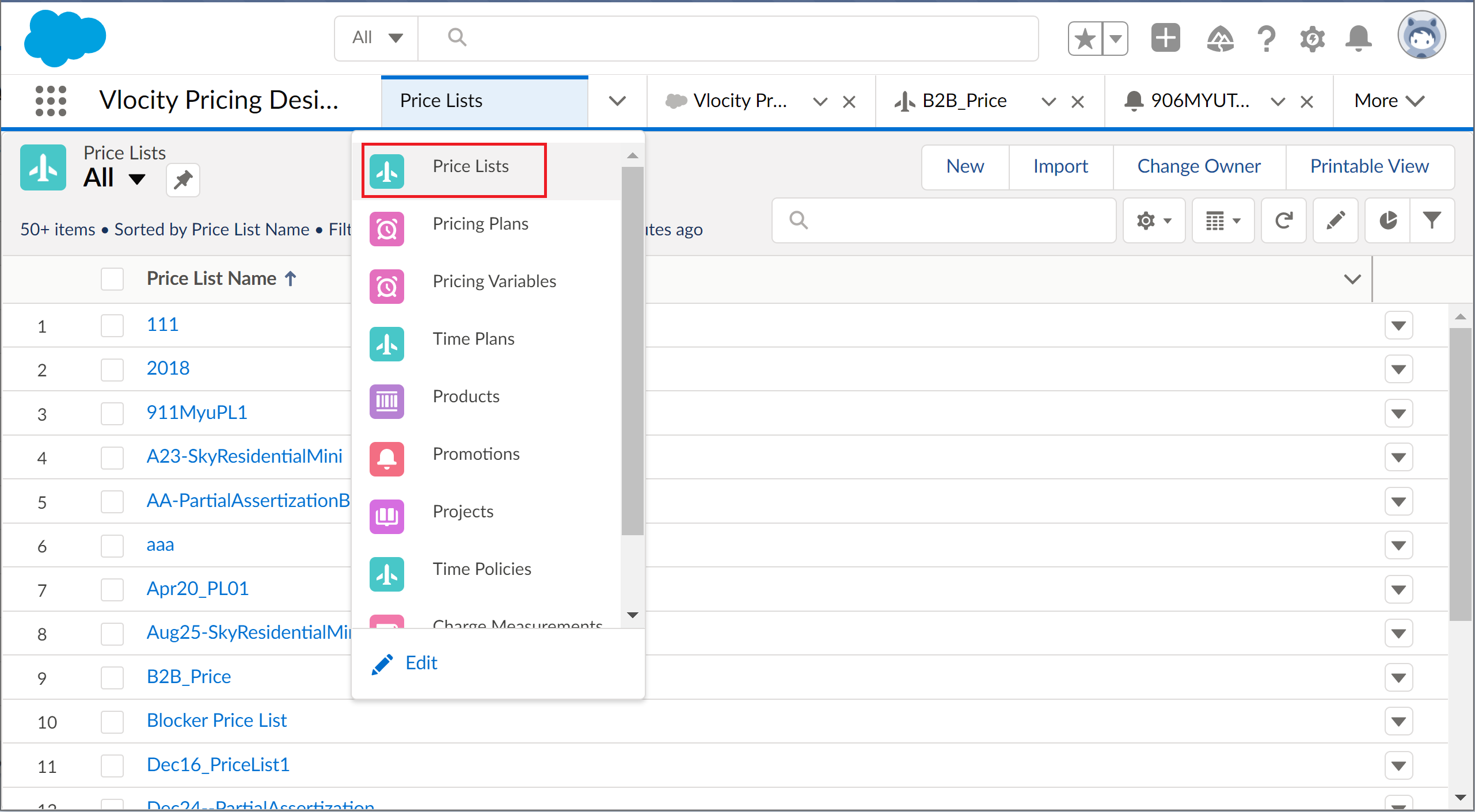
Task: Choose Products from the menu
Action: [486, 401]
